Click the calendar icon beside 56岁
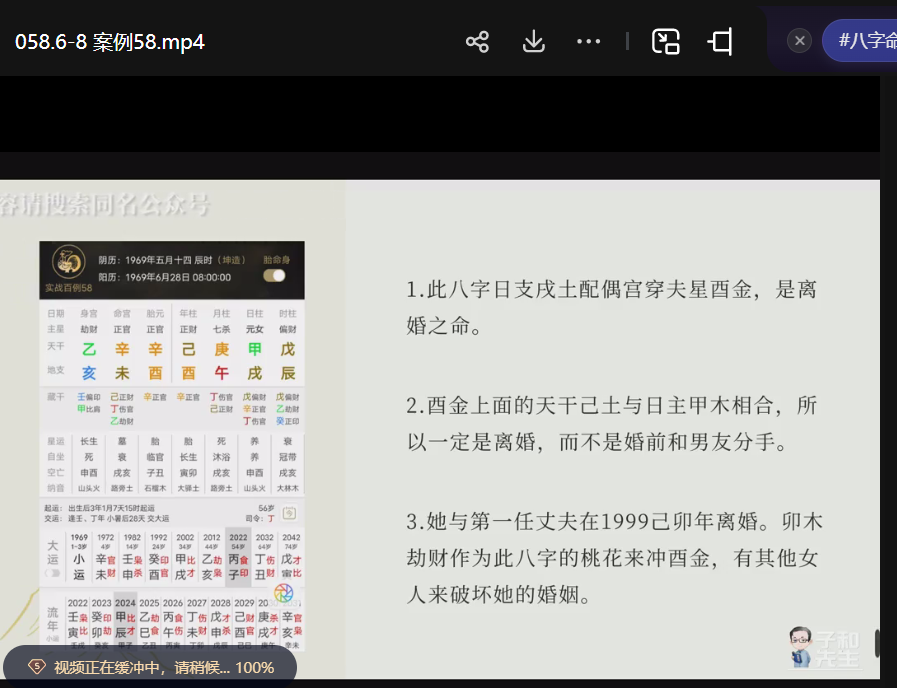Viewport: 897px width, 688px height. click(289, 513)
